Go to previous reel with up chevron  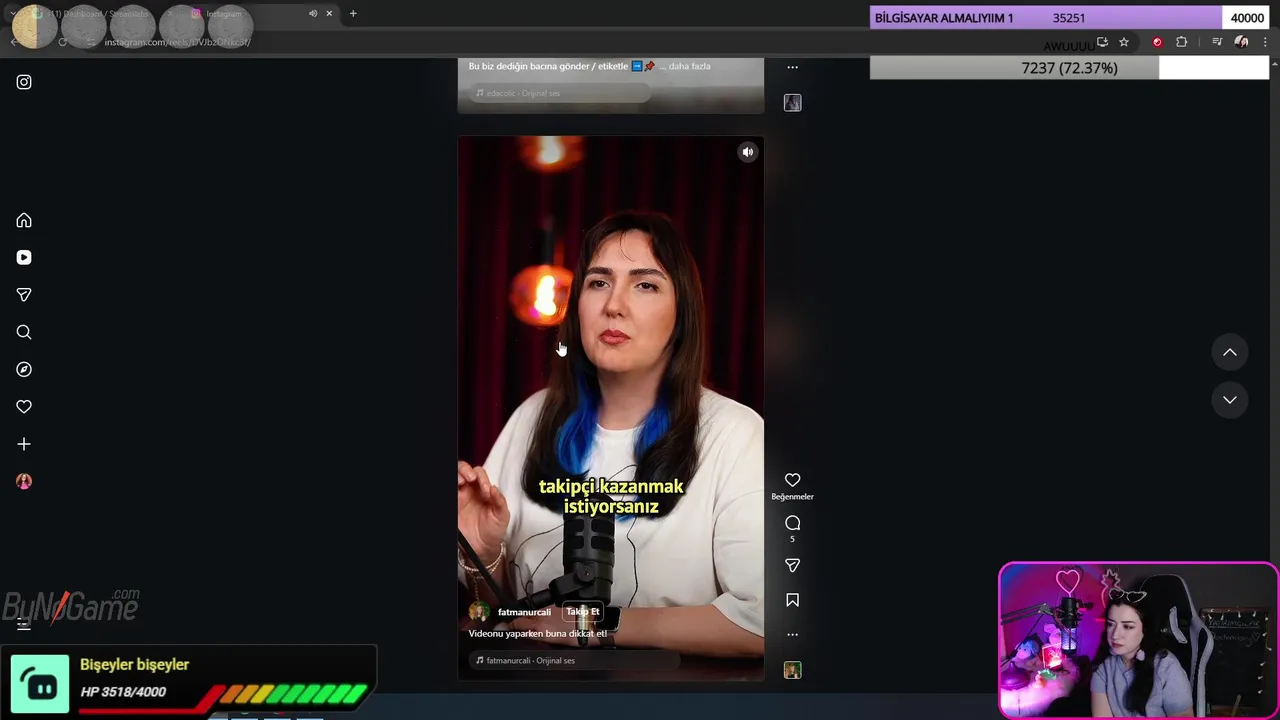coord(1230,352)
